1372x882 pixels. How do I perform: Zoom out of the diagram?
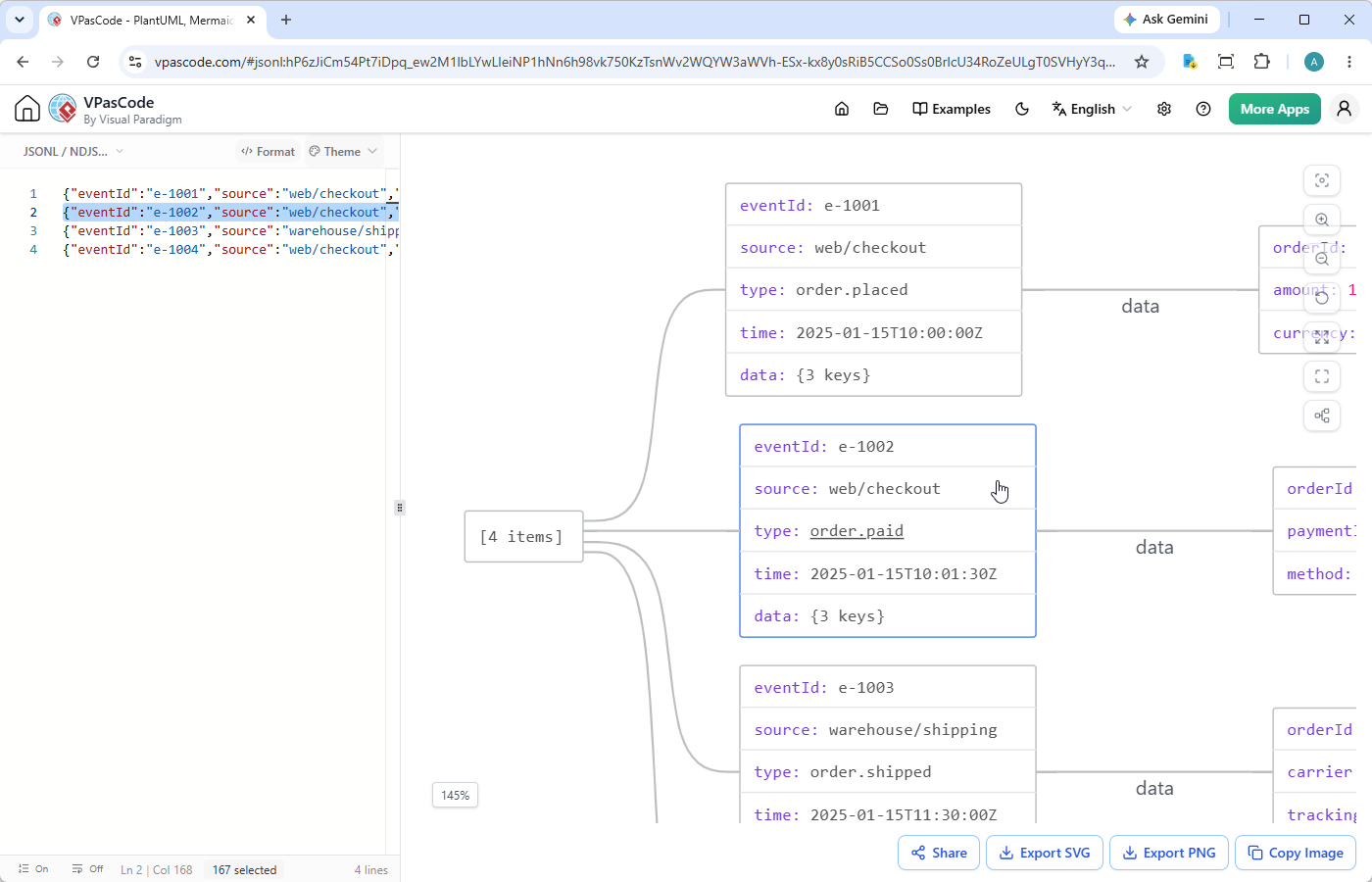1322,259
